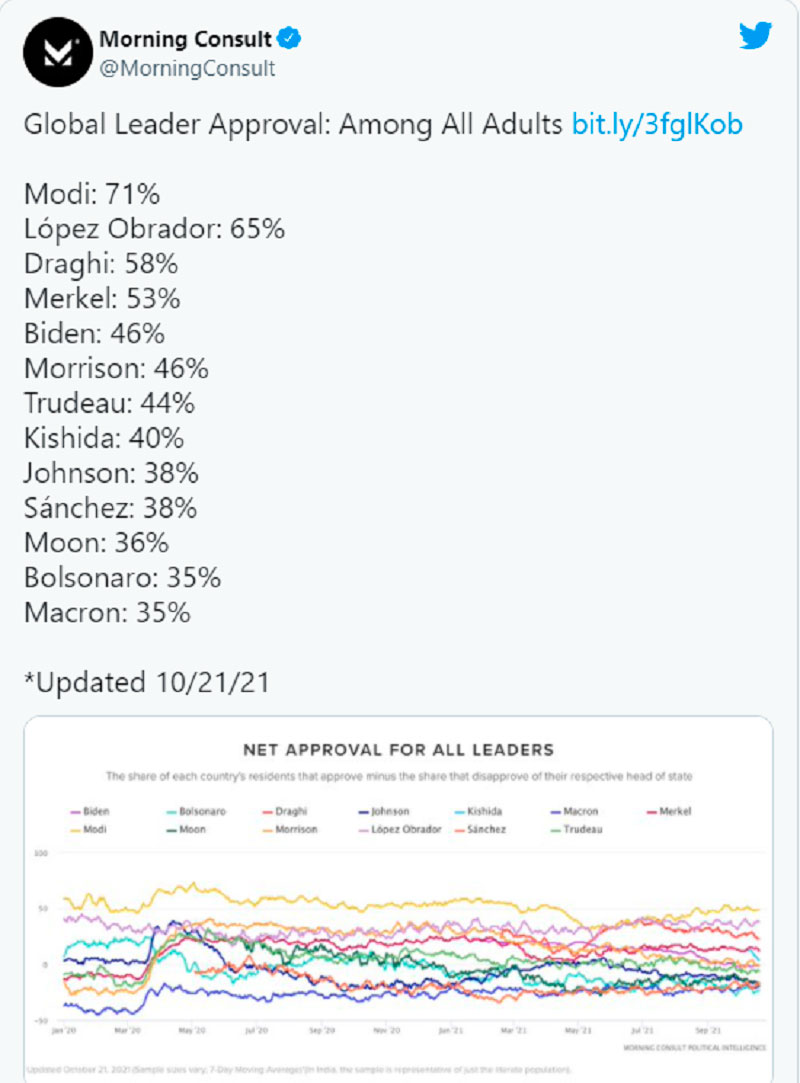Click the Morning Consult profile avatar
Screen dimensions: 800x1083
(x=53, y=52)
